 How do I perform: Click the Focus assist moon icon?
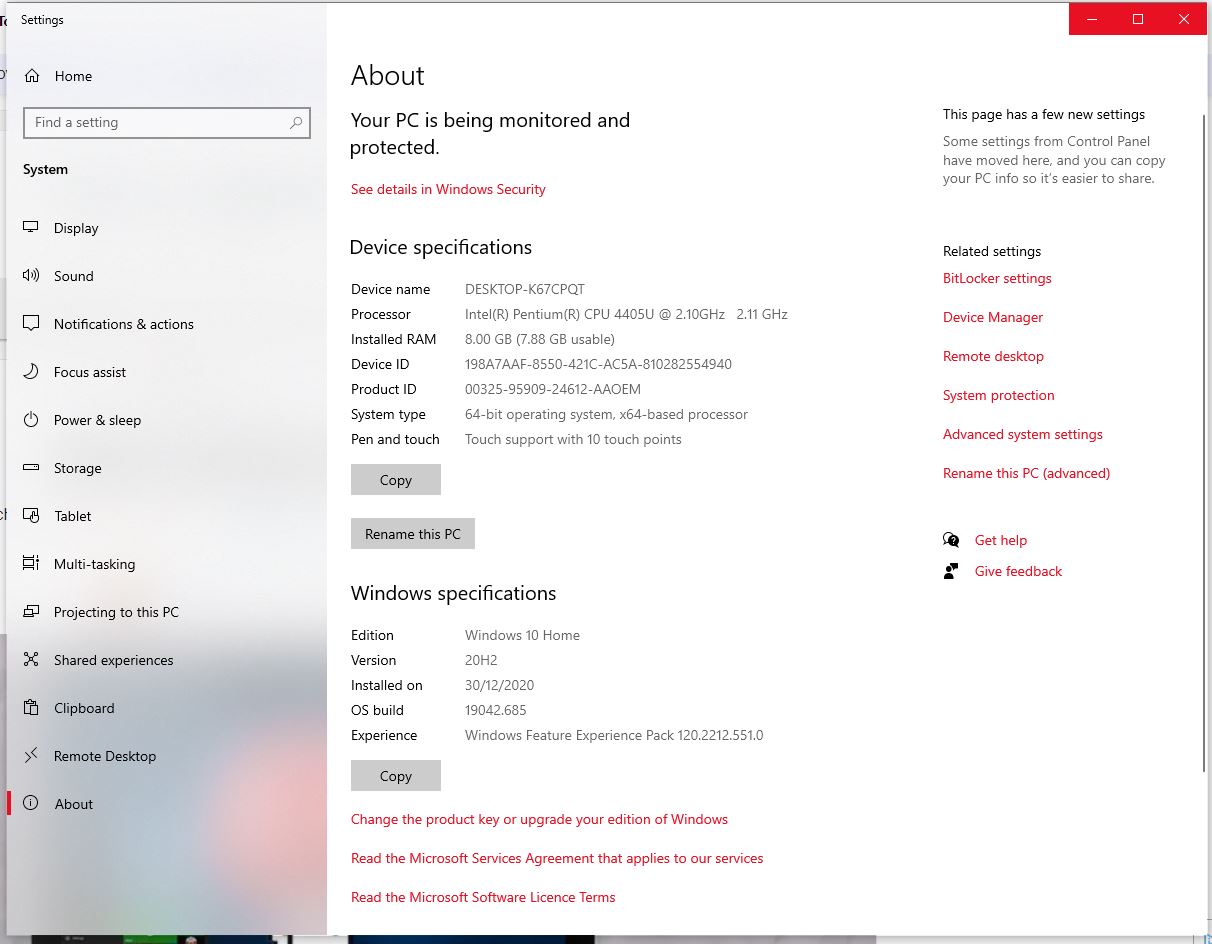(32, 372)
